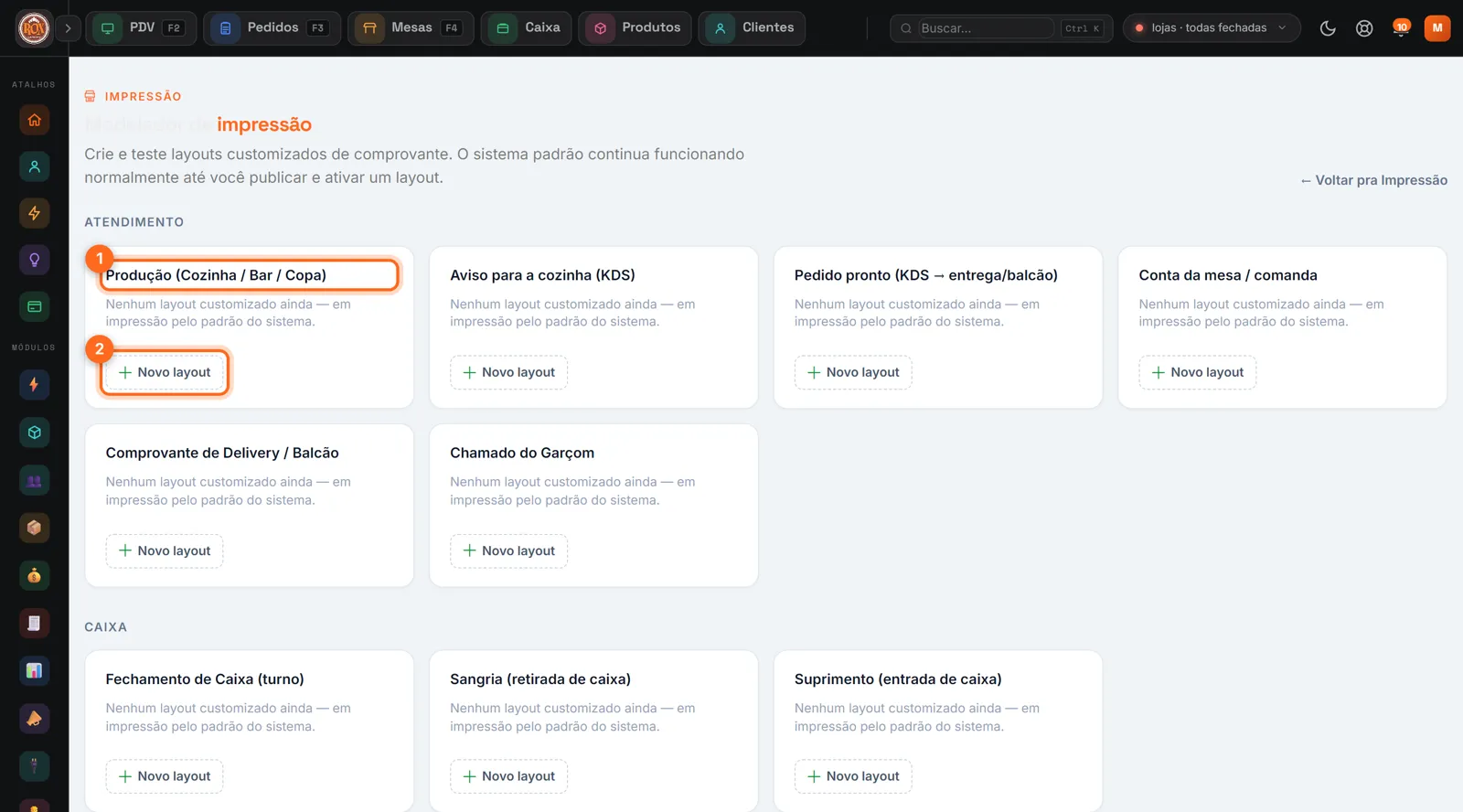
Task: Create new layout for Sangria (retirada de caixa)
Action: pos(508,776)
